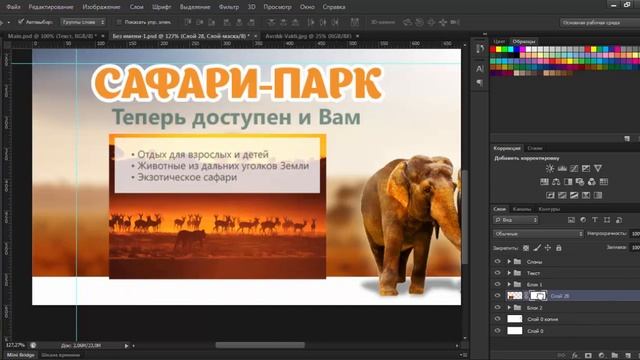Hide the Слой 0 копия layer

coord(497,319)
